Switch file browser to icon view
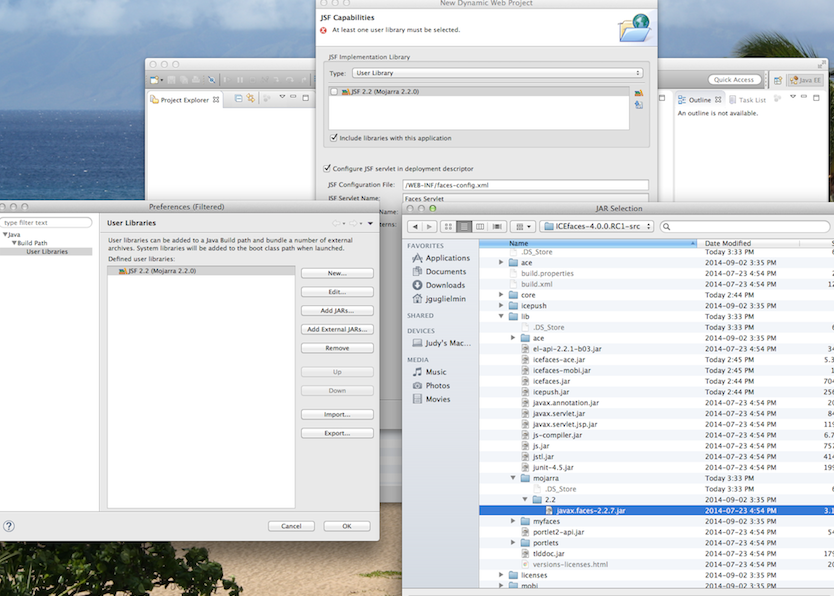This screenshot has width=834, height=596. point(449,227)
